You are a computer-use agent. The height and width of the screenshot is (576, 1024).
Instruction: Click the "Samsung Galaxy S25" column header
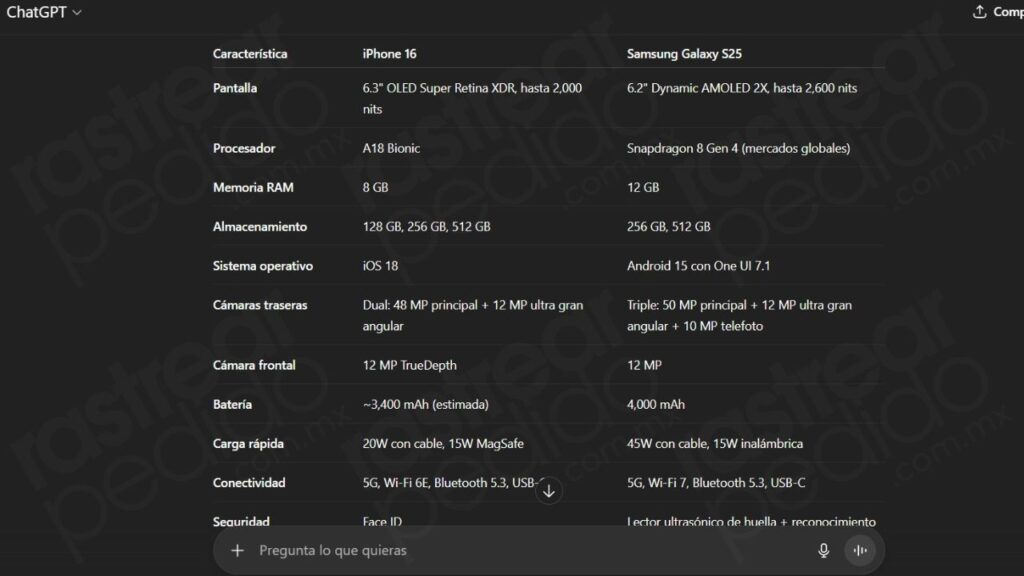pyautogui.click(x=684, y=54)
